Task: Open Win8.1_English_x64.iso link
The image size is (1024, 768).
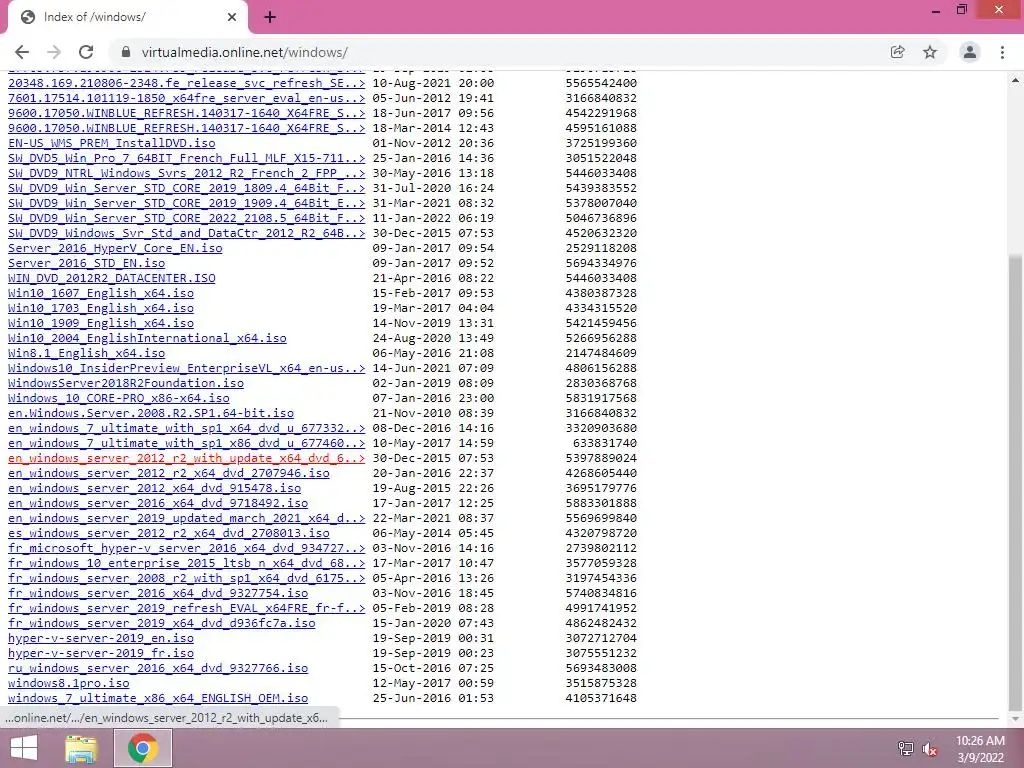Action: pos(86,353)
